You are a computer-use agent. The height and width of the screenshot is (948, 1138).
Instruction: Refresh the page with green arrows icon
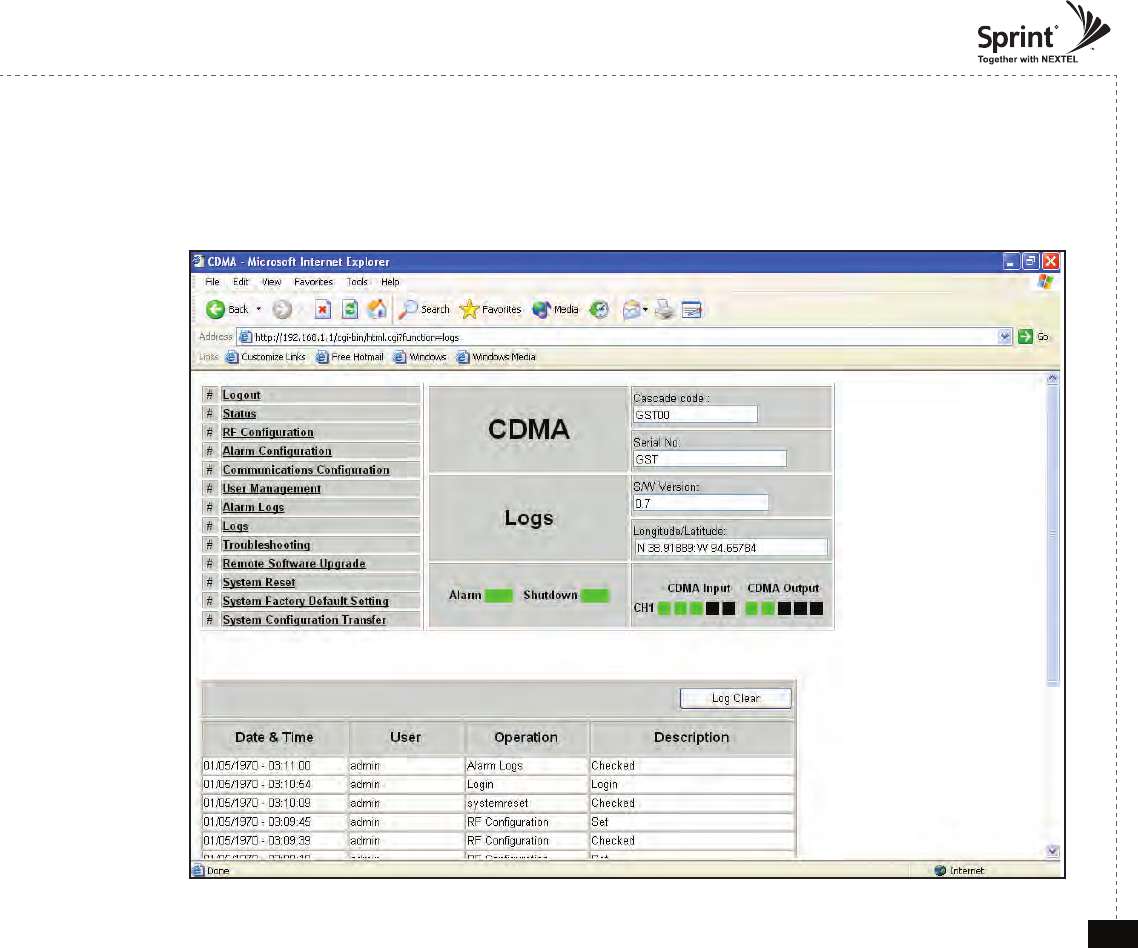350,309
